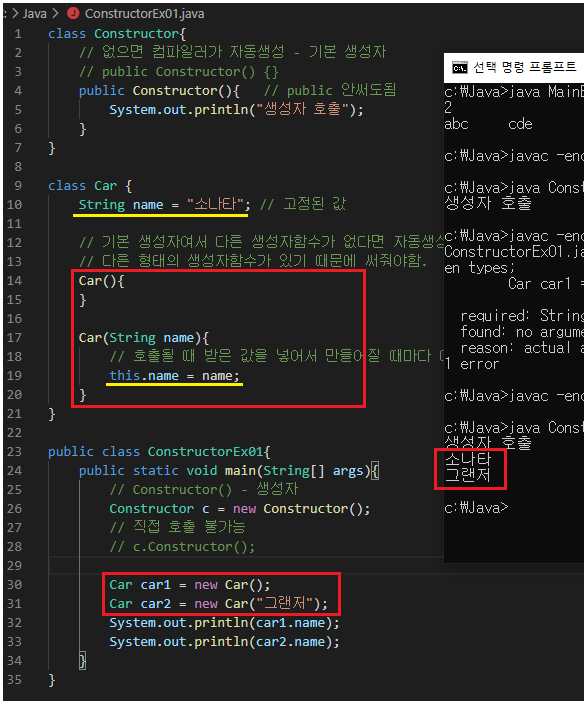Click line number 14 in the gutter
This screenshot has width=588, height=704.
pyautogui.click(x=14, y=281)
